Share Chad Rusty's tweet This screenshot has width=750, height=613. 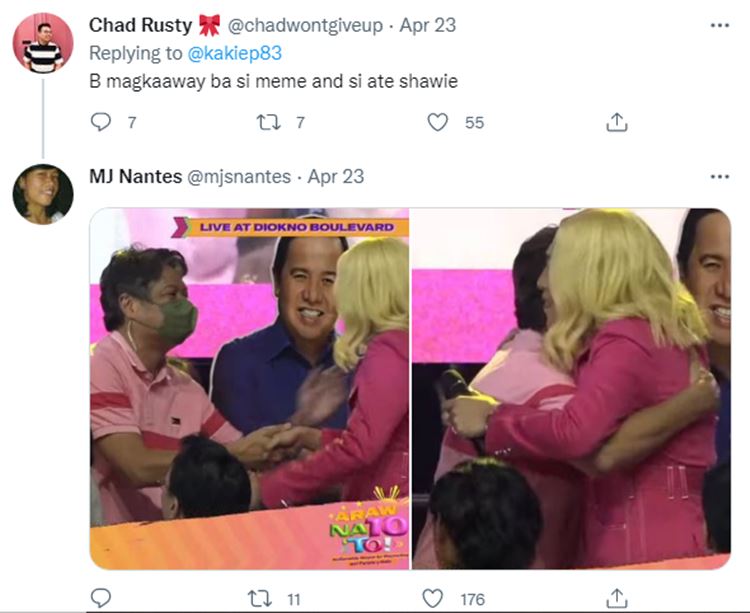pos(617,122)
